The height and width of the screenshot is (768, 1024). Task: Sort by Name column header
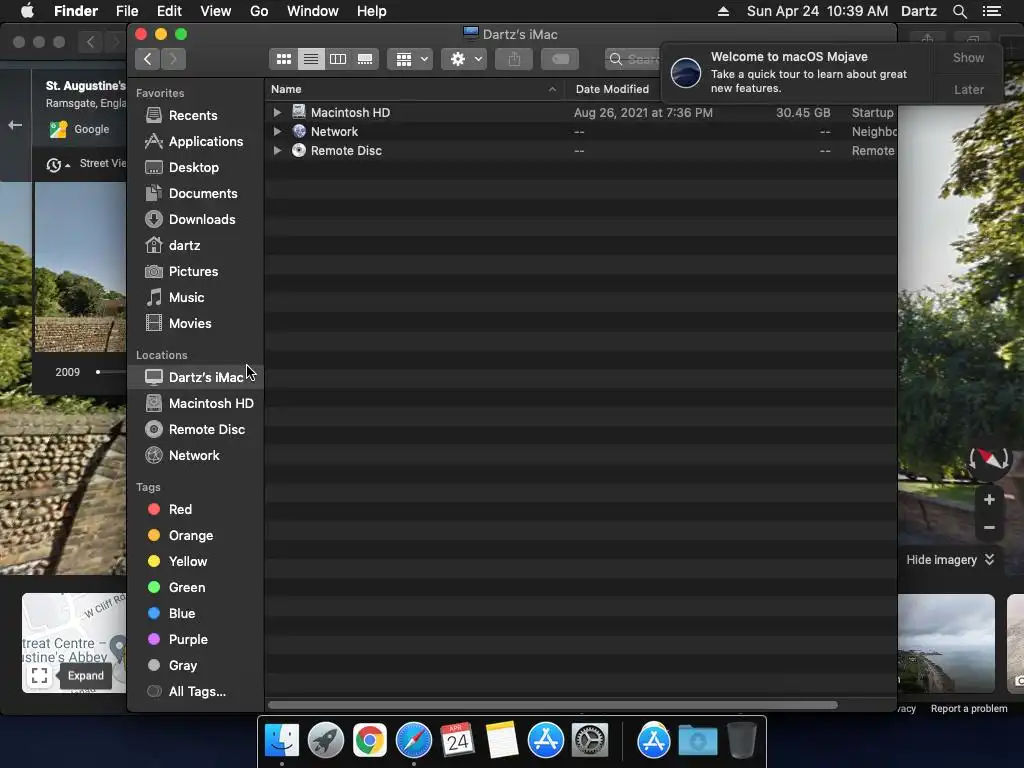point(415,89)
